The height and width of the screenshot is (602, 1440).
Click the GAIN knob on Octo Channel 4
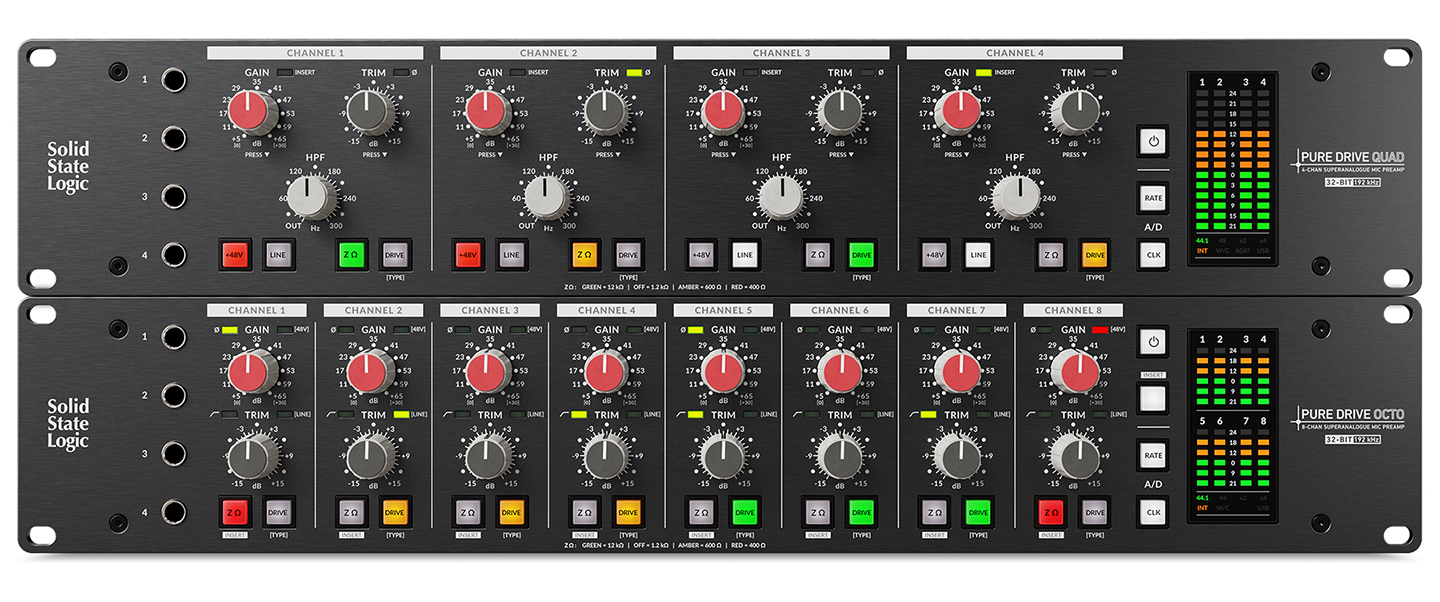pyautogui.click(x=605, y=373)
